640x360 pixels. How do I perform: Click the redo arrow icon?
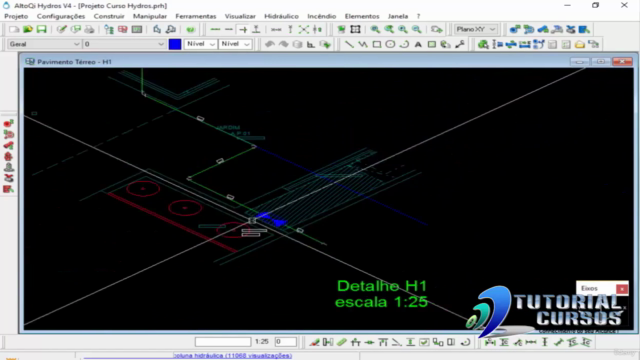pos(283,44)
